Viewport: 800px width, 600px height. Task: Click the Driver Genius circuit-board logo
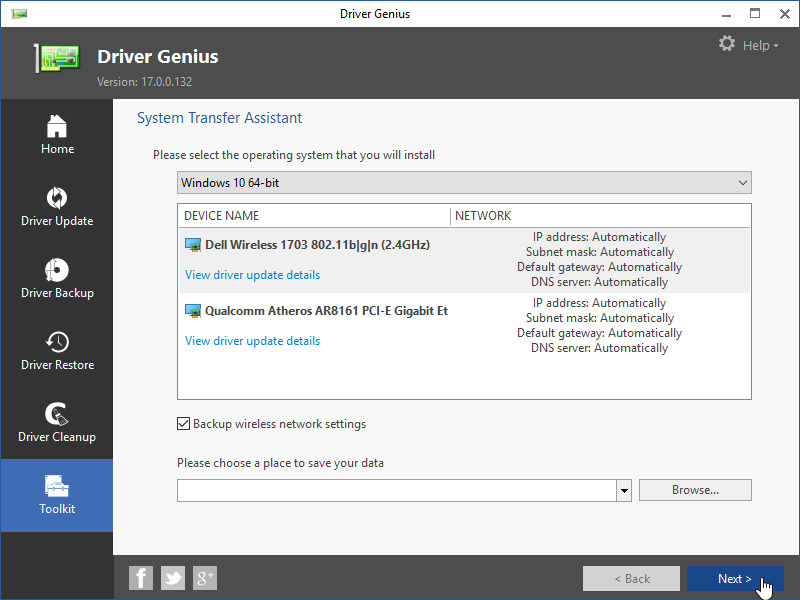tap(58, 58)
